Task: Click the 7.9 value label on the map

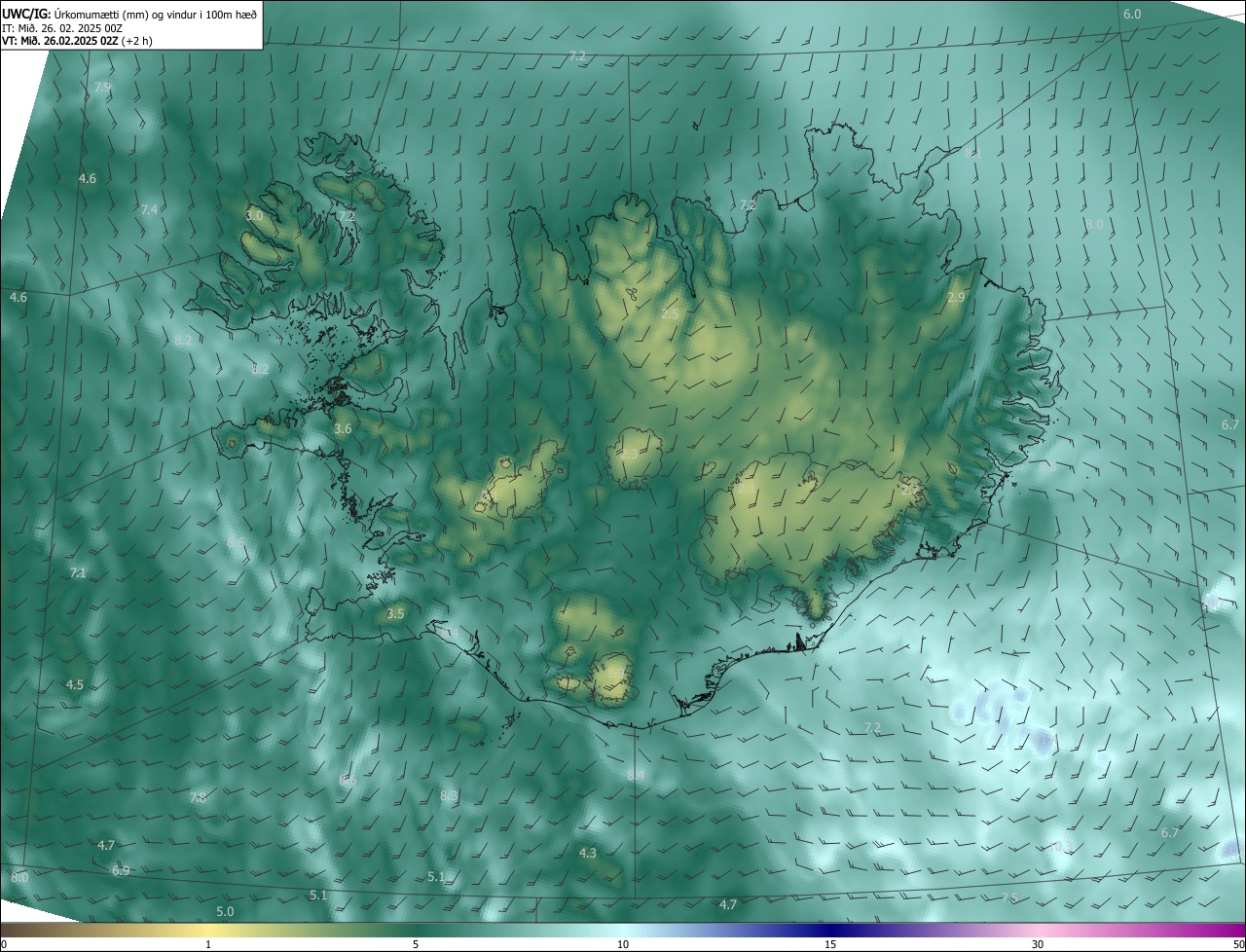Action: [x=102, y=88]
